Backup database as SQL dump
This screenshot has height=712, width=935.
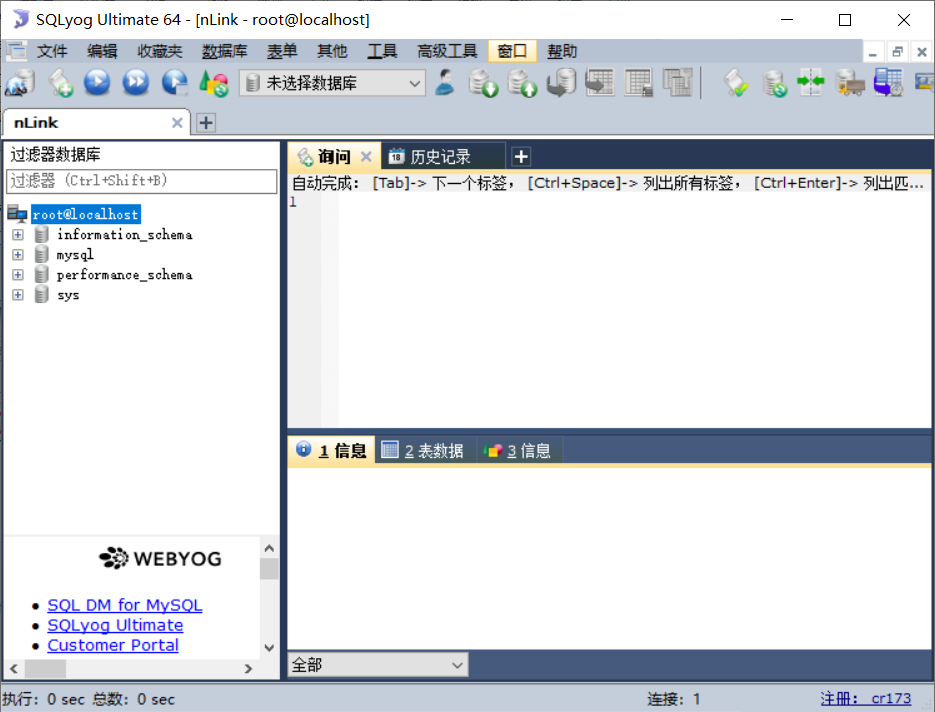(x=483, y=82)
